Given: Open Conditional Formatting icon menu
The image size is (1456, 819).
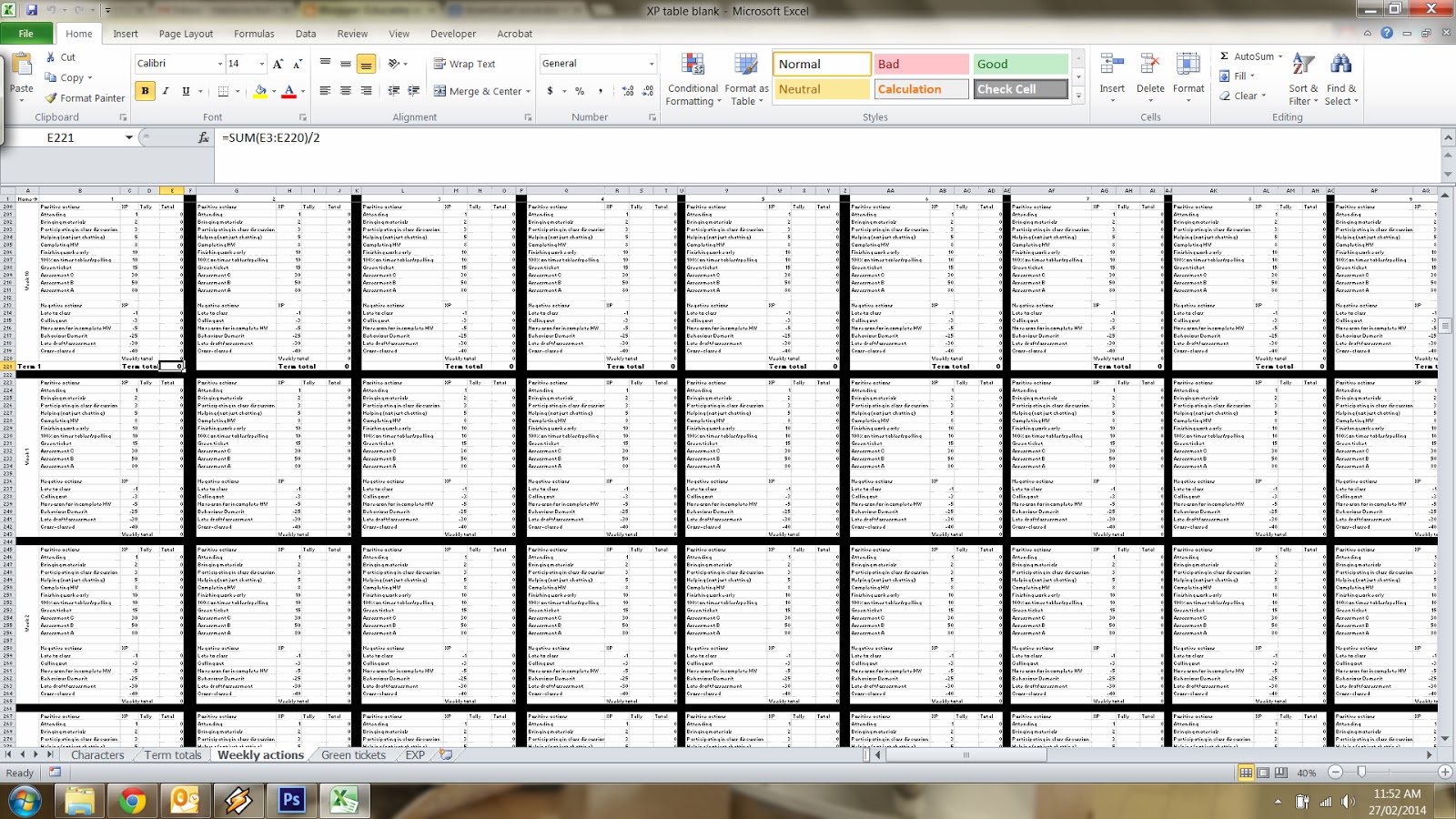Looking at the screenshot, I should [693, 65].
